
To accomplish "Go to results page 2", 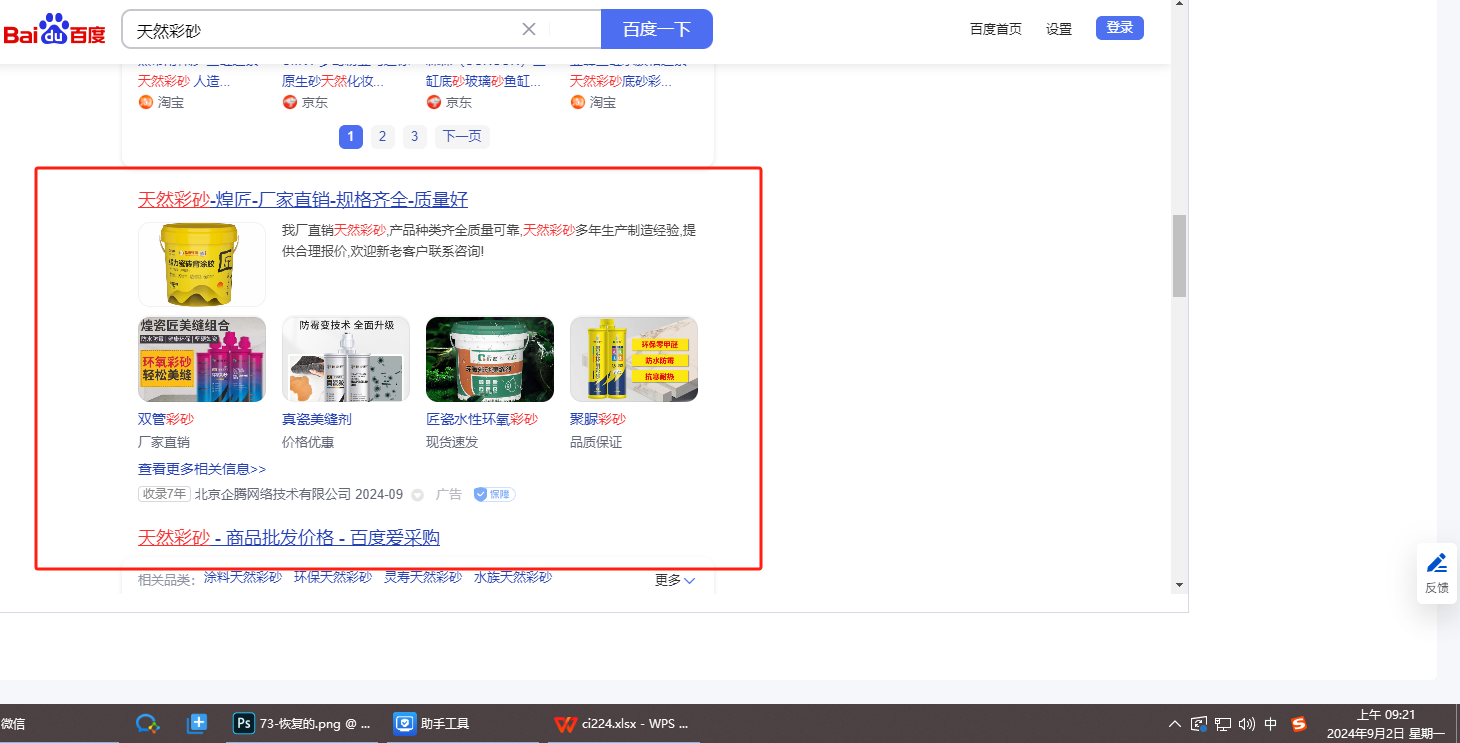I will coord(383,136).
